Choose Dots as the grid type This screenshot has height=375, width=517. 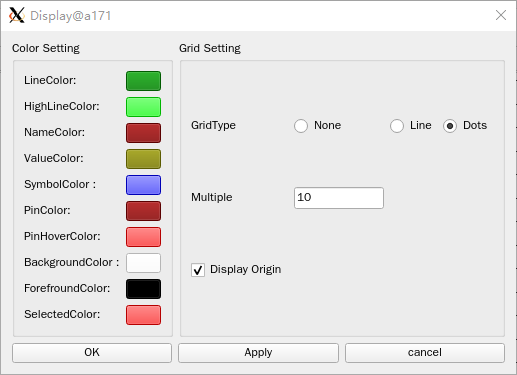(450, 126)
